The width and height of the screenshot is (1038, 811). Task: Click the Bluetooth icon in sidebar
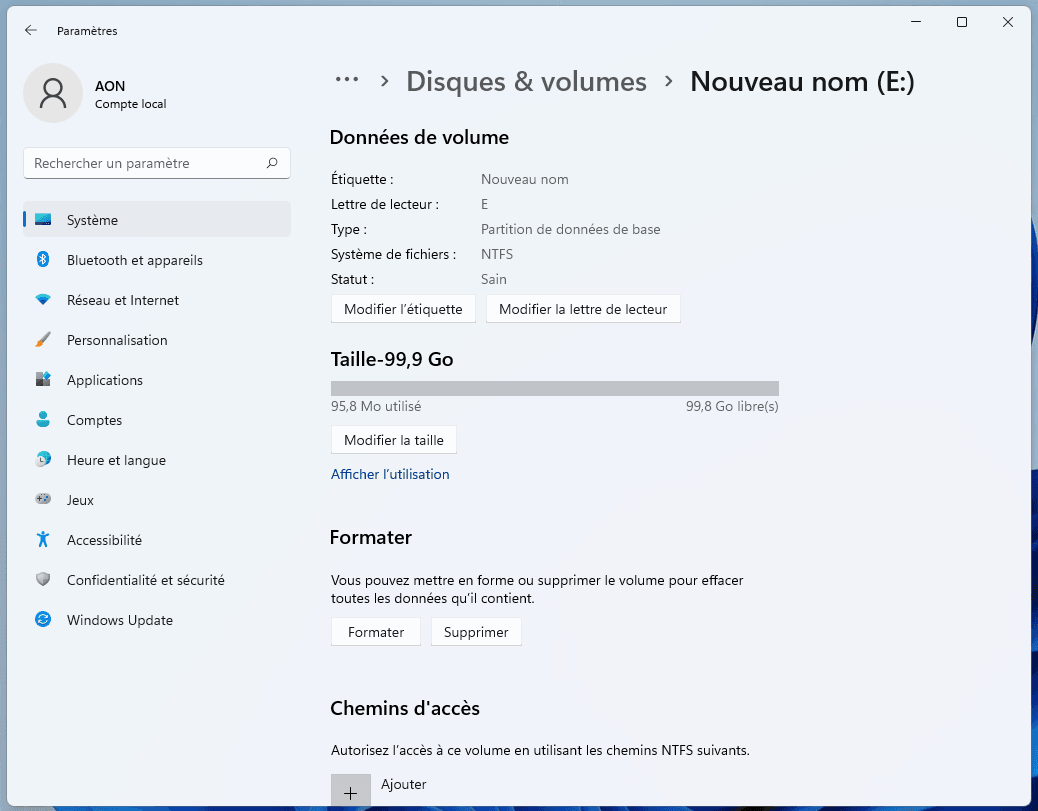point(43,260)
